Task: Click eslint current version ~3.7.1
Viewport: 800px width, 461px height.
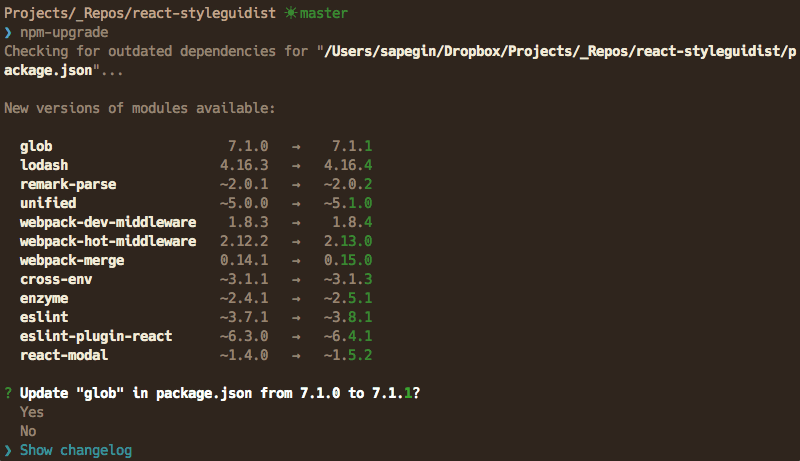Action: pos(244,317)
